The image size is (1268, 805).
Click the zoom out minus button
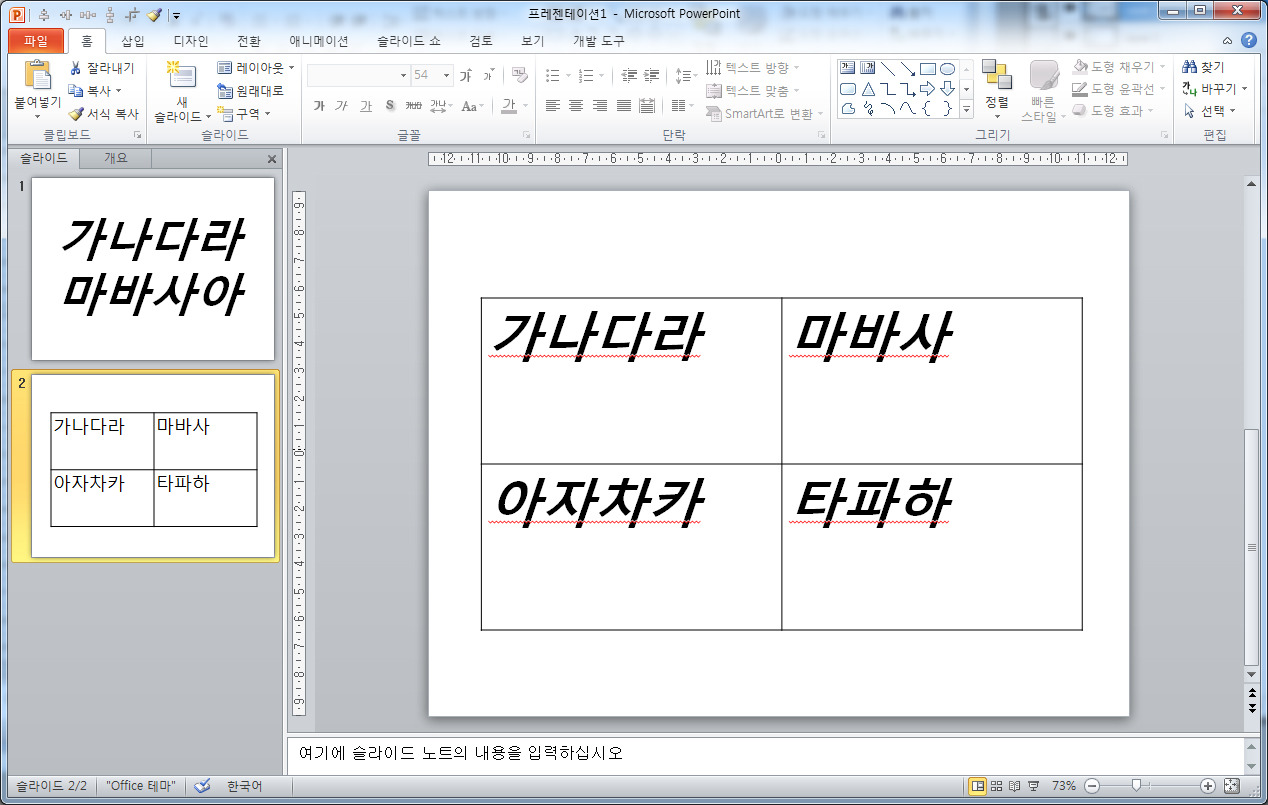coord(1093,786)
